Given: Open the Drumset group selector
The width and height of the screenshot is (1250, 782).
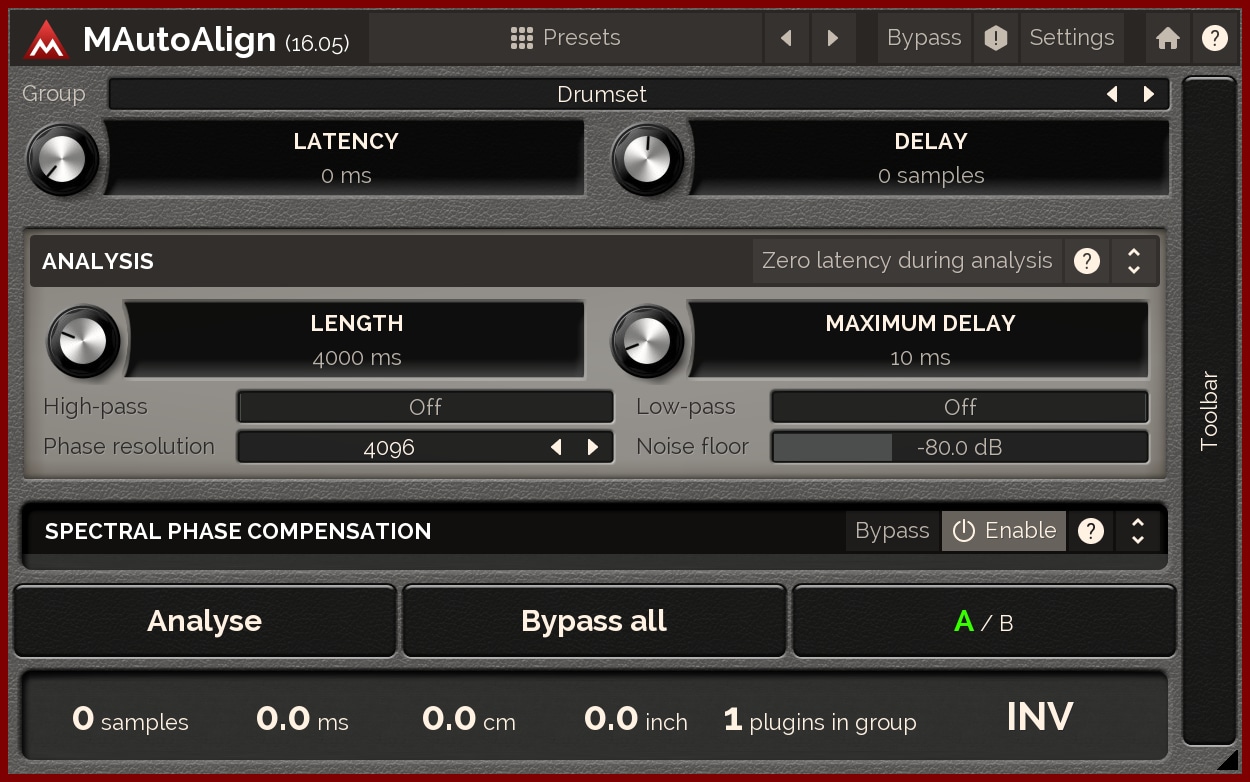Looking at the screenshot, I should pos(638,94).
